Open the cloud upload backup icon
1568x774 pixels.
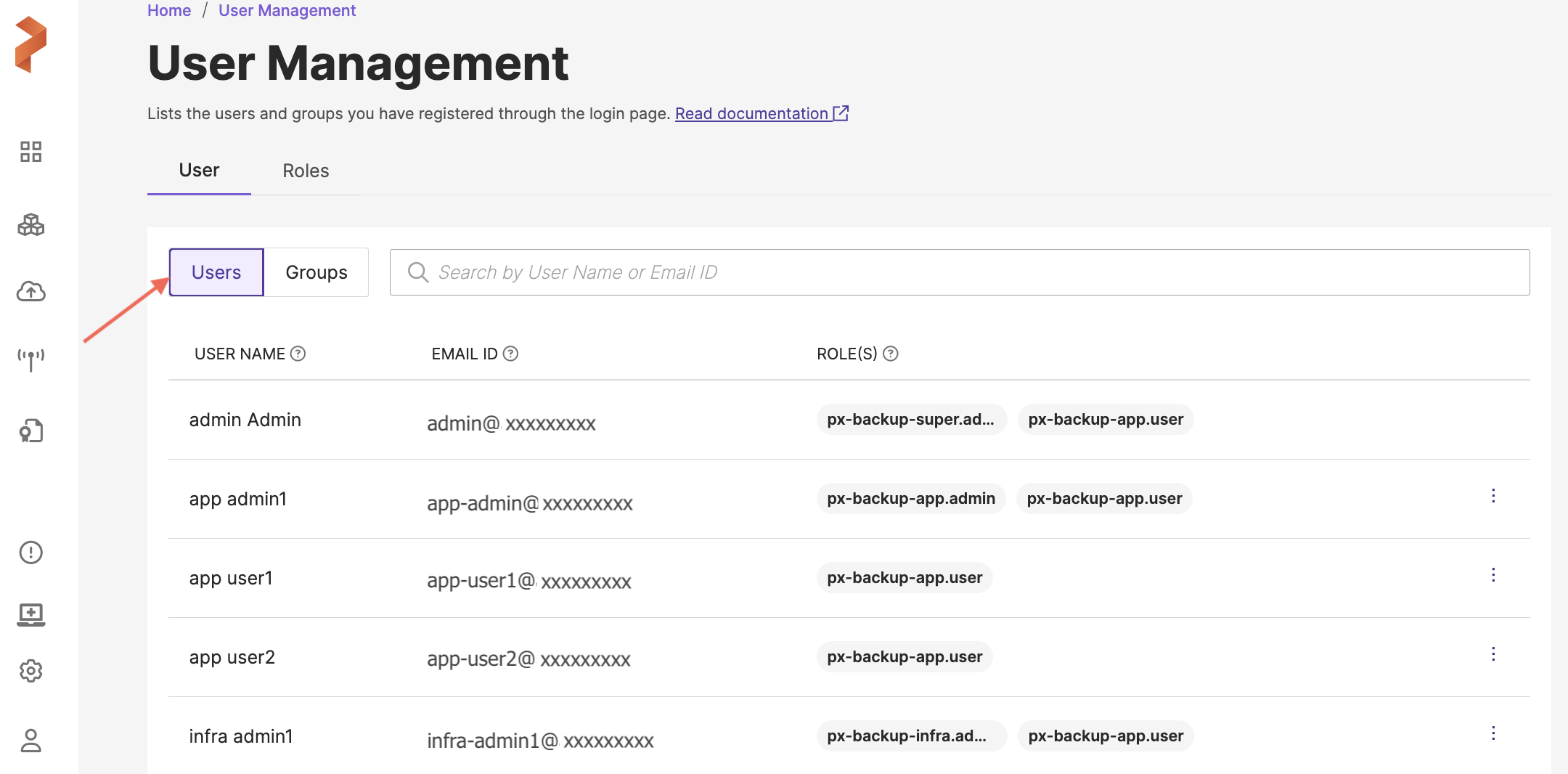pyautogui.click(x=30, y=292)
